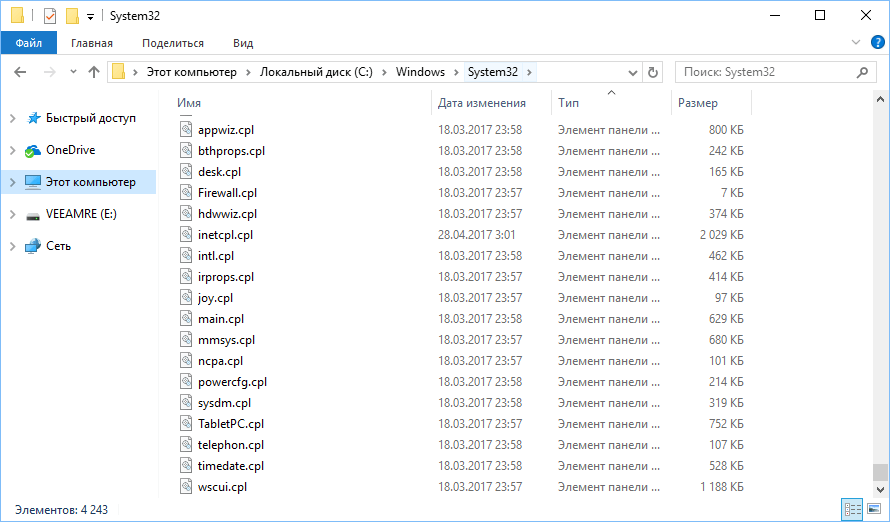This screenshot has height=522, width=890.
Task: Select the powercfg.cpl file name
Action: point(232,382)
